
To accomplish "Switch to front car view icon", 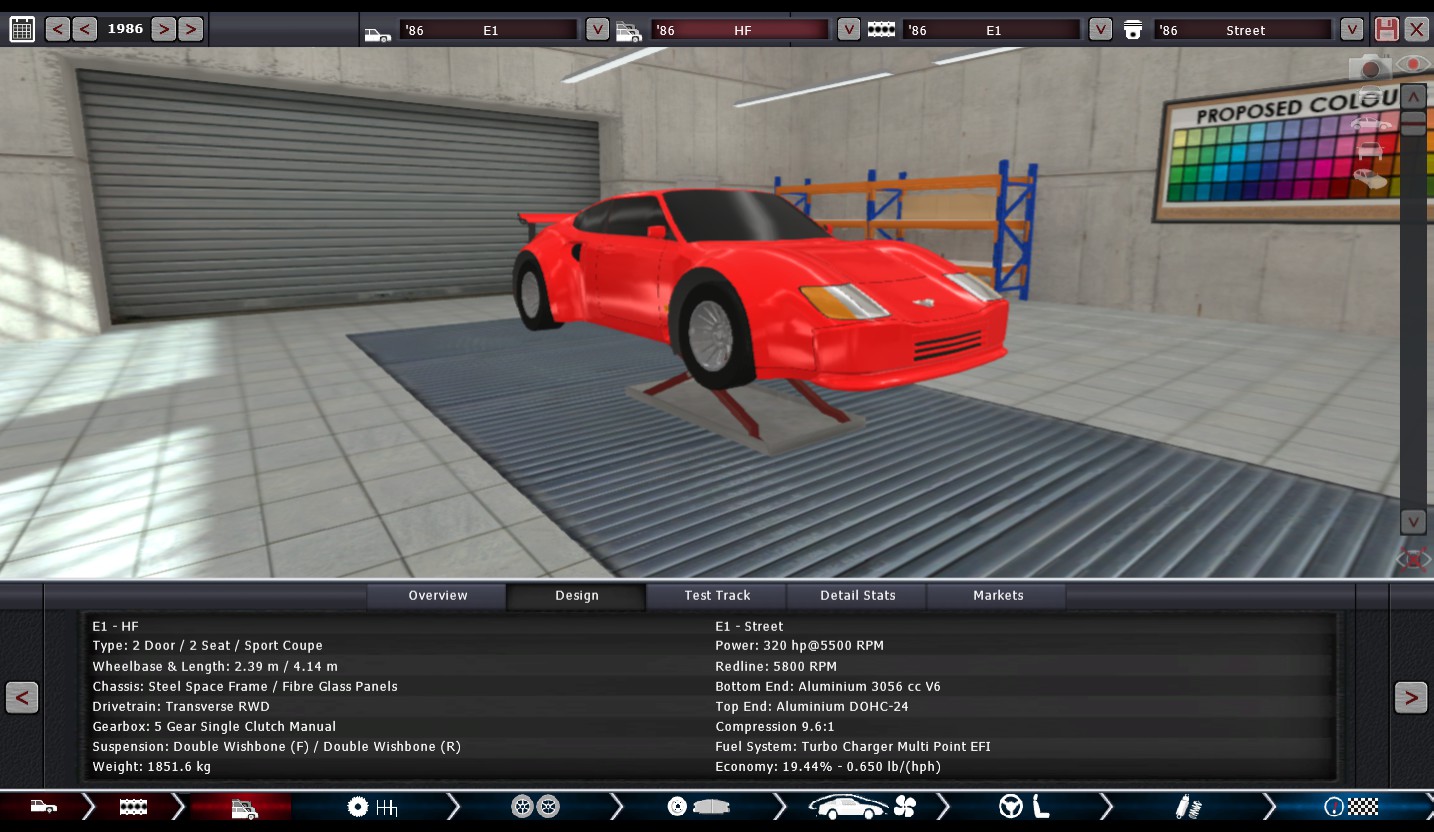I will (x=1370, y=151).
